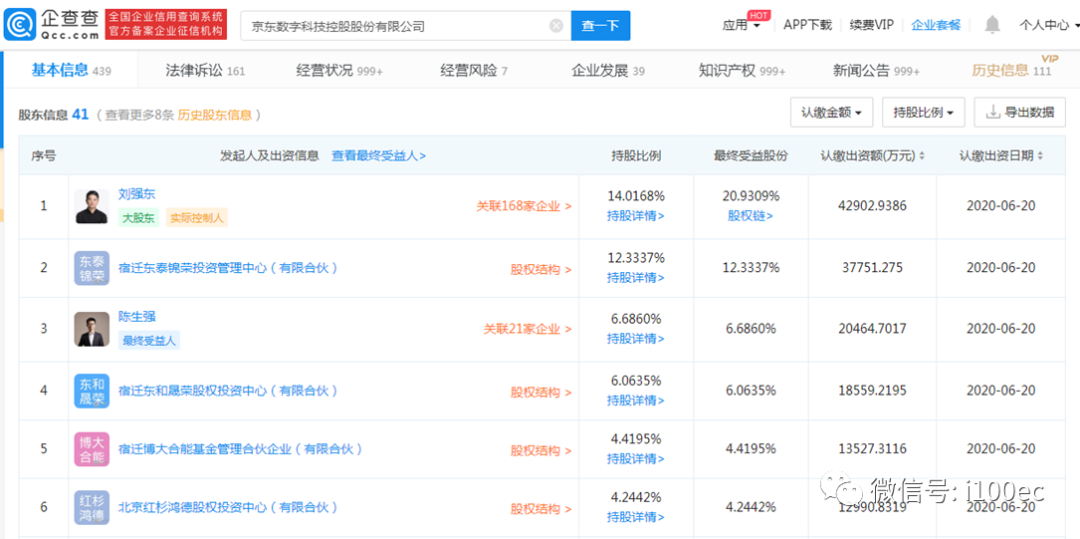Select the 18559.2195 capital amount cell
This screenshot has width=1080, height=539.
point(872,390)
